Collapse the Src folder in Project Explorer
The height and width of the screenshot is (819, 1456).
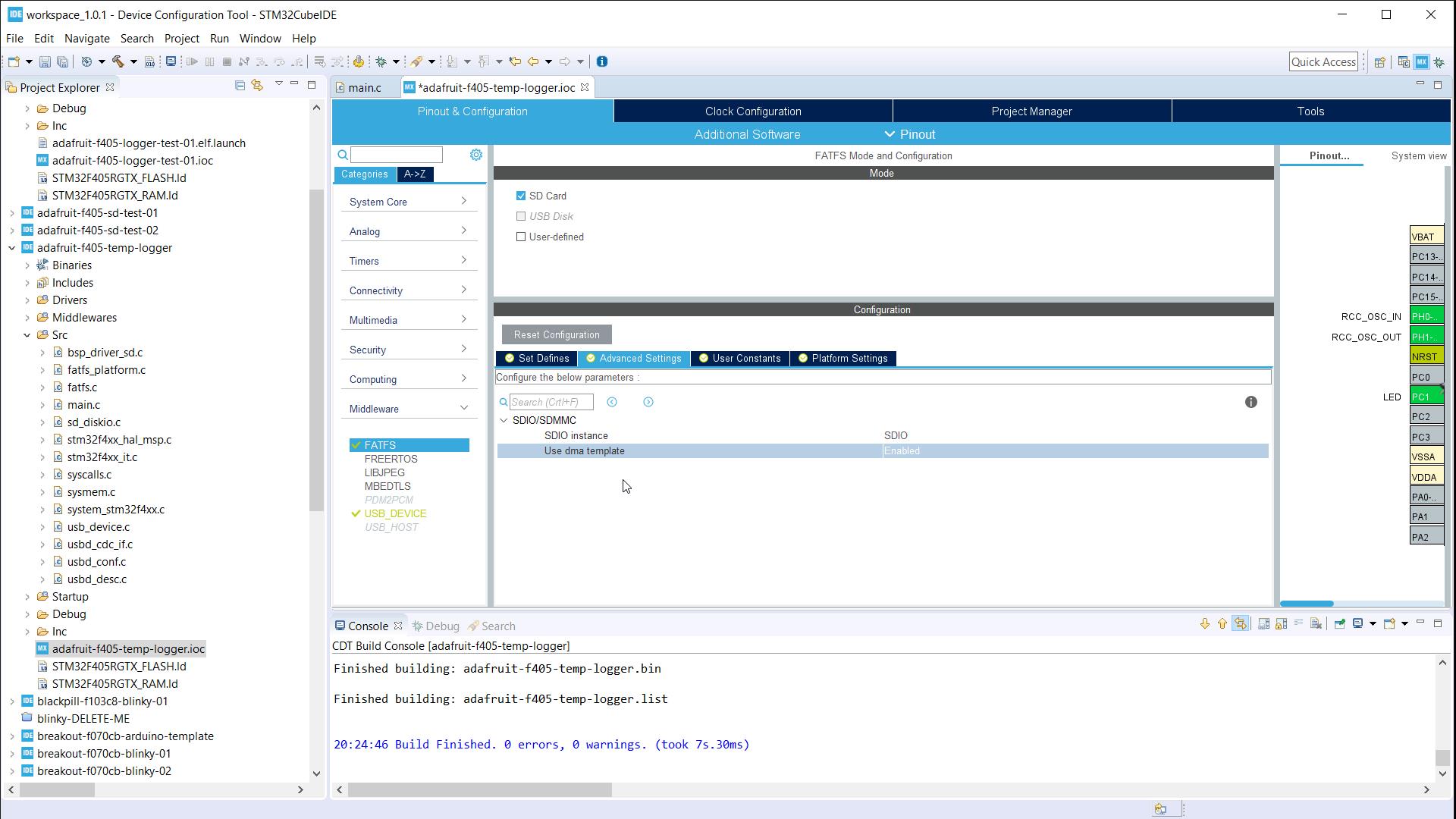coord(27,334)
